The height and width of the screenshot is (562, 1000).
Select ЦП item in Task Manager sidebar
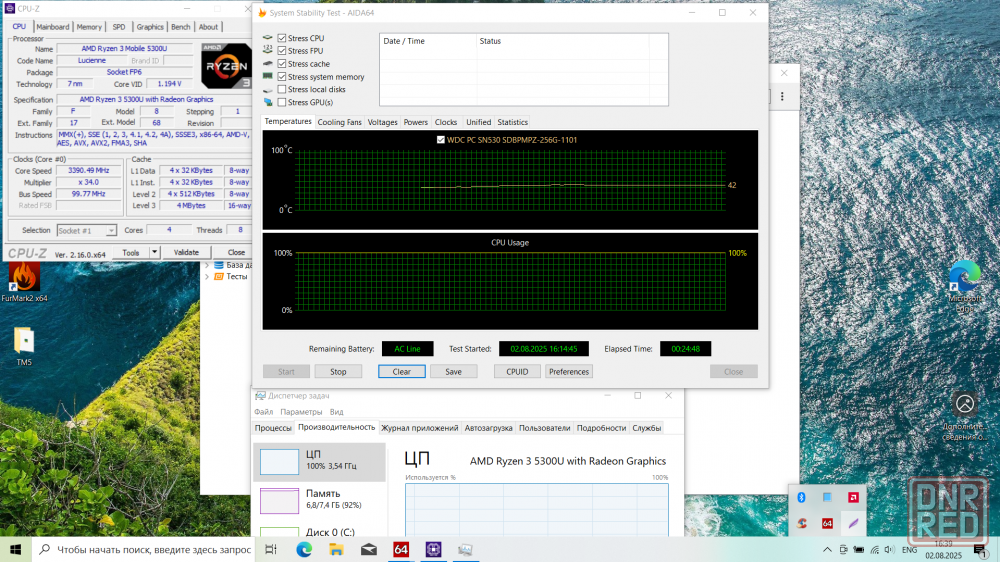click(x=320, y=462)
